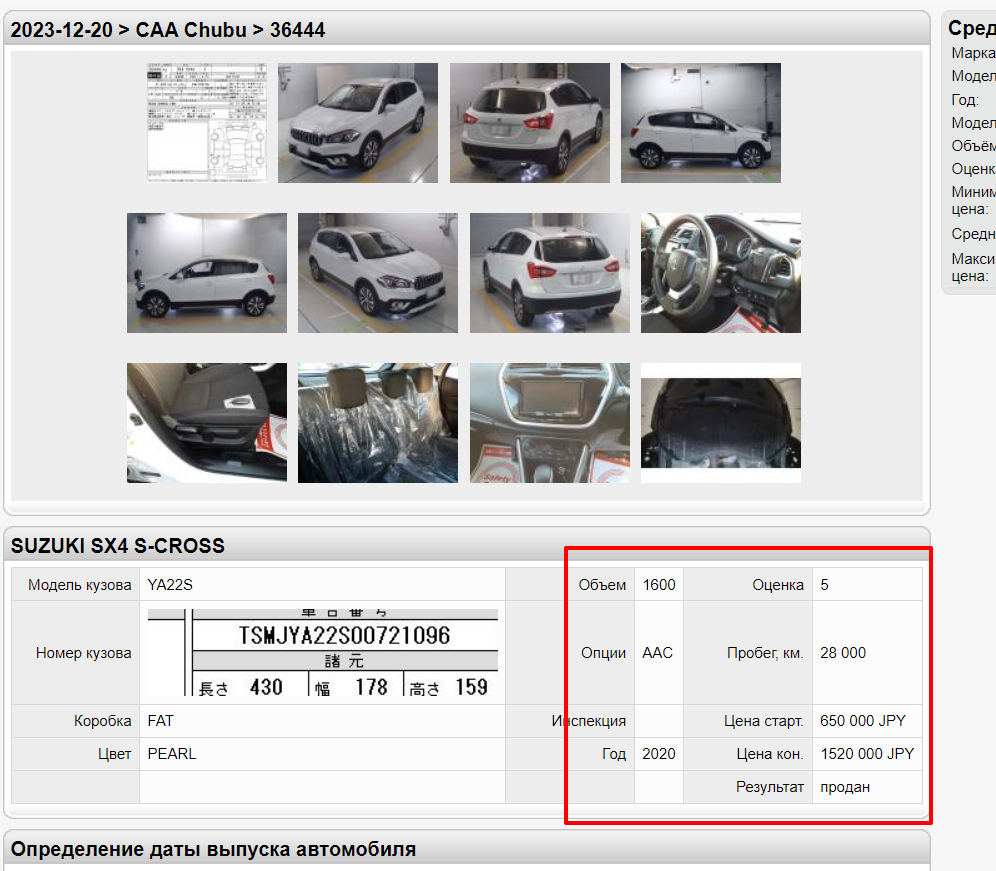Click the Цвет label

coord(114,754)
